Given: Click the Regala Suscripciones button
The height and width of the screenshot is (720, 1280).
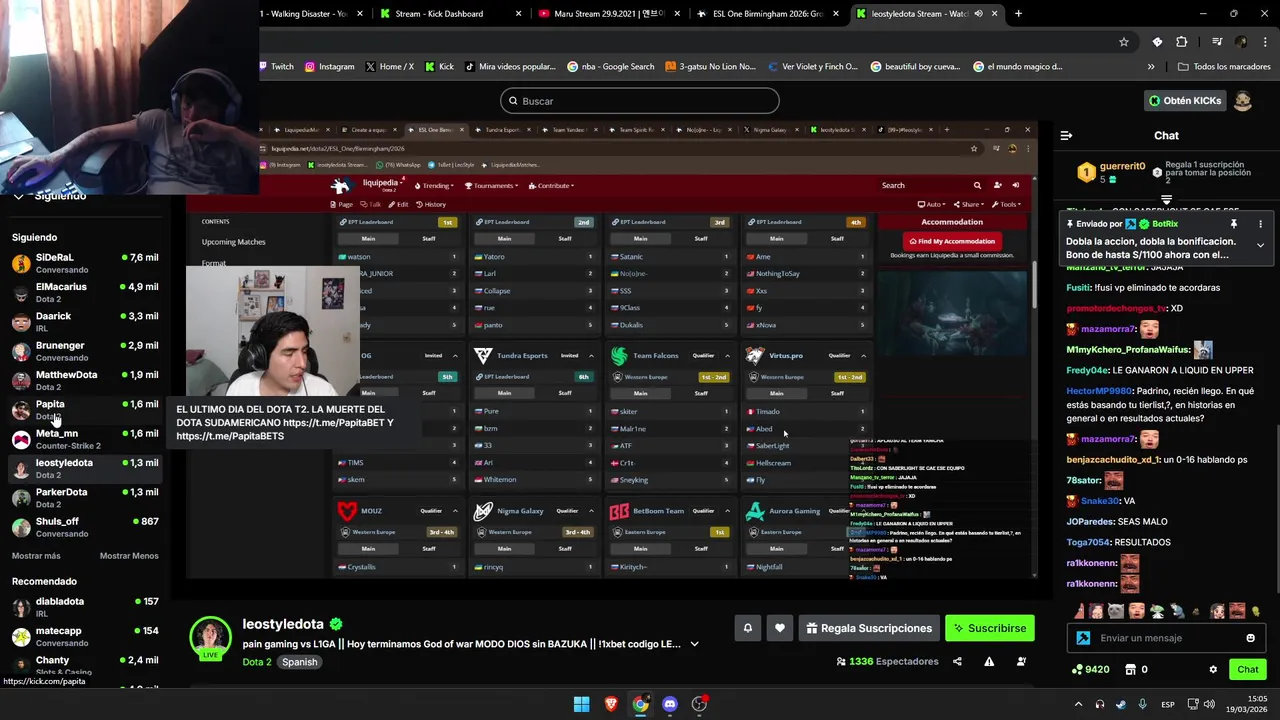Looking at the screenshot, I should pyautogui.click(x=869, y=628).
